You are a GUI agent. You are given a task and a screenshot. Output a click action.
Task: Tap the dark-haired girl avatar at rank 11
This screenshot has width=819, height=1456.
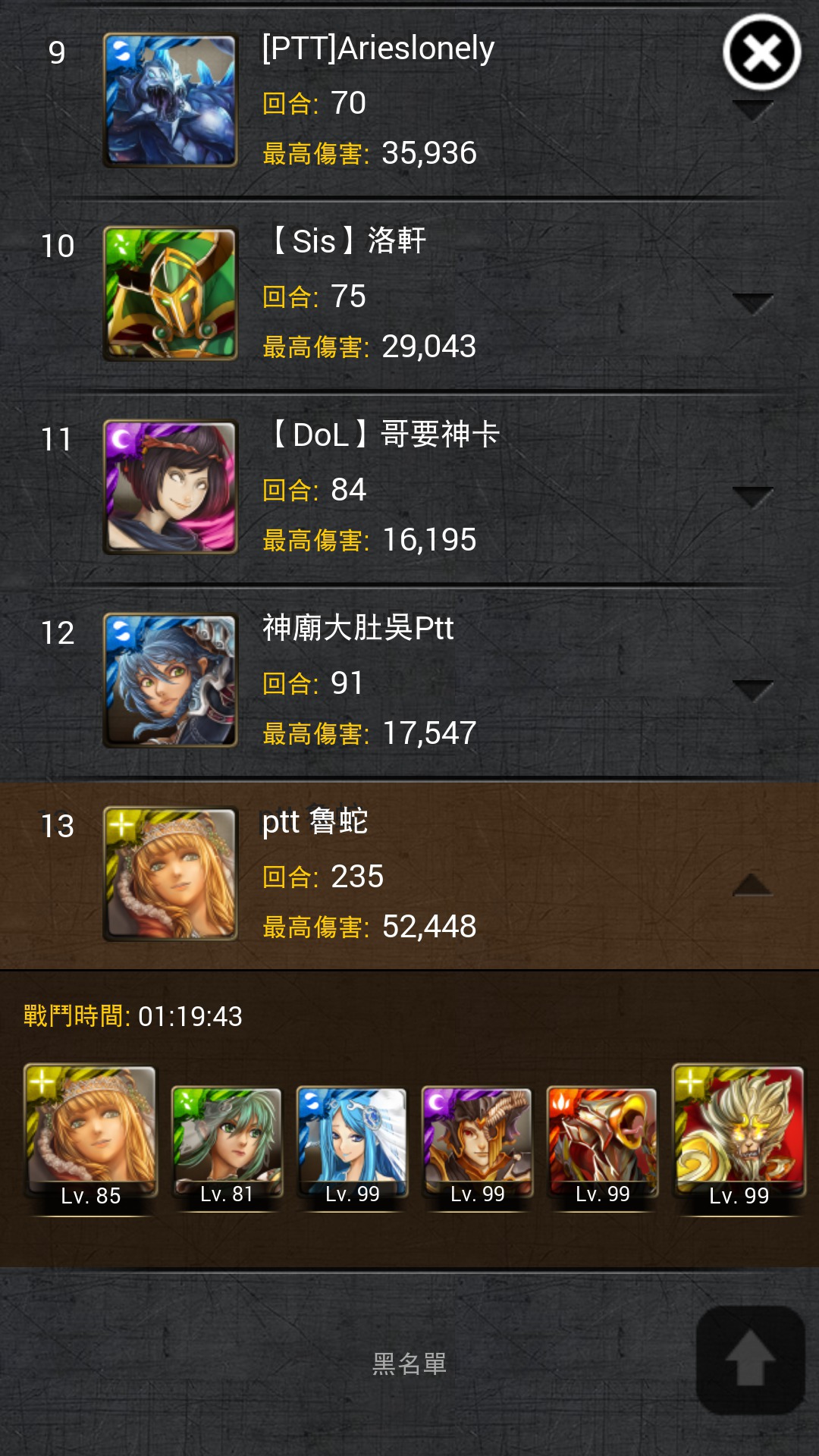tap(171, 487)
